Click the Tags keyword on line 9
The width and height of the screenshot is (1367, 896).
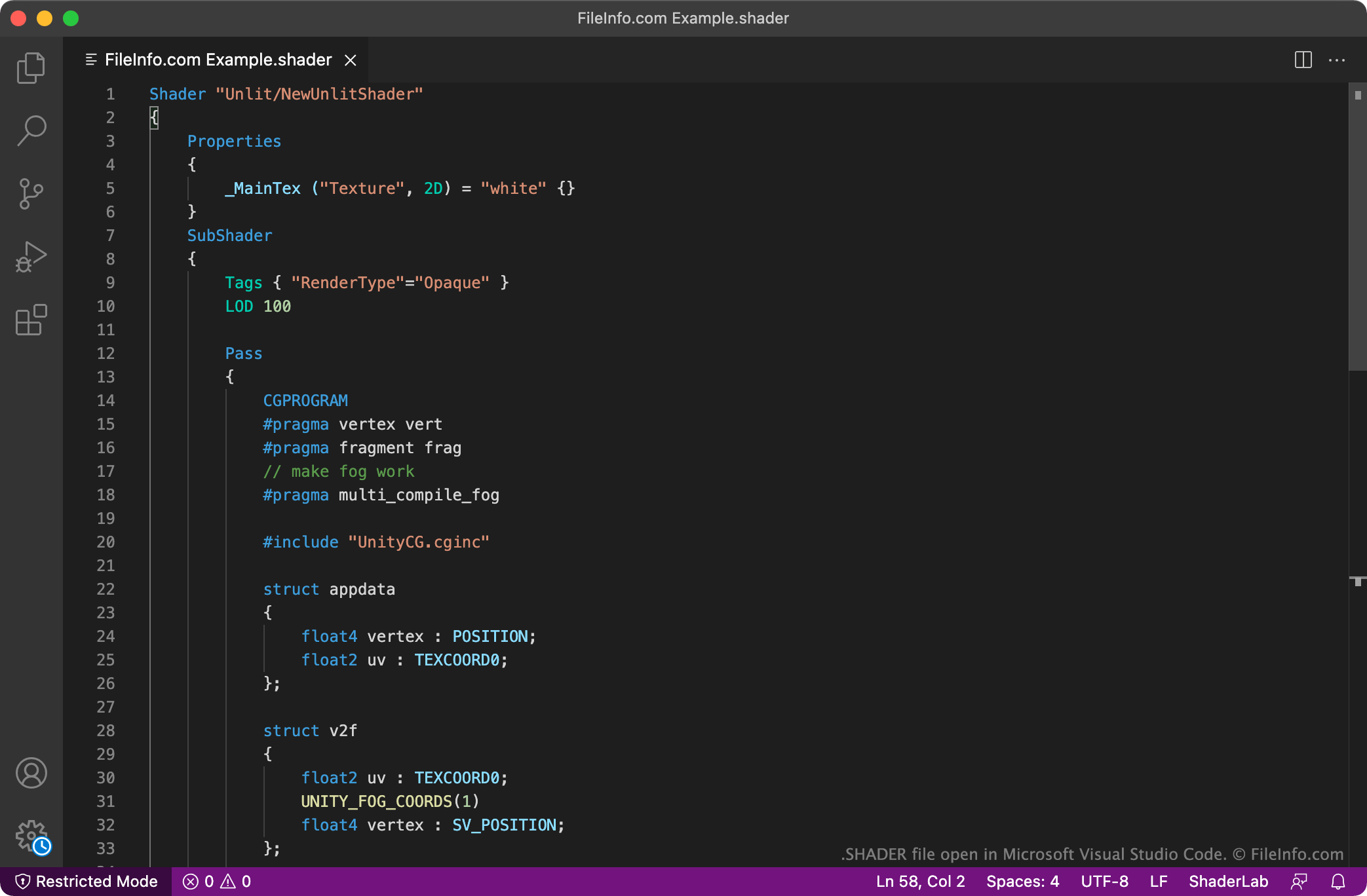(243, 283)
